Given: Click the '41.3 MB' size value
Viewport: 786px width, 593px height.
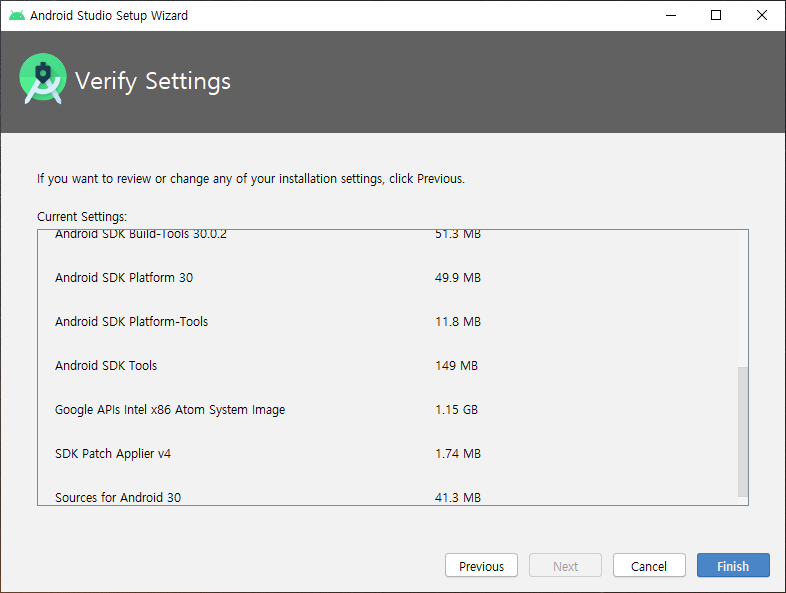Looking at the screenshot, I should (458, 498).
